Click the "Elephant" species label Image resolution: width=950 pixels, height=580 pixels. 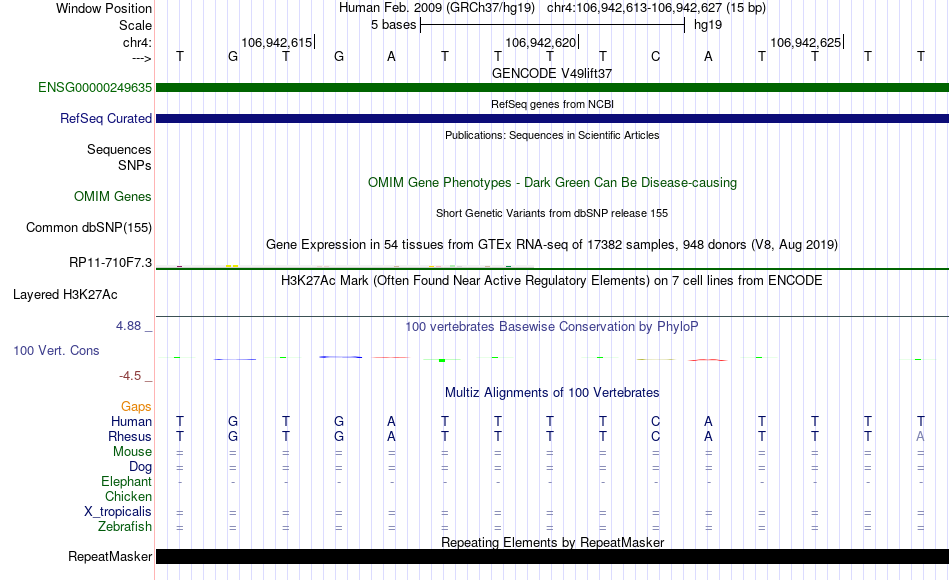[126, 481]
